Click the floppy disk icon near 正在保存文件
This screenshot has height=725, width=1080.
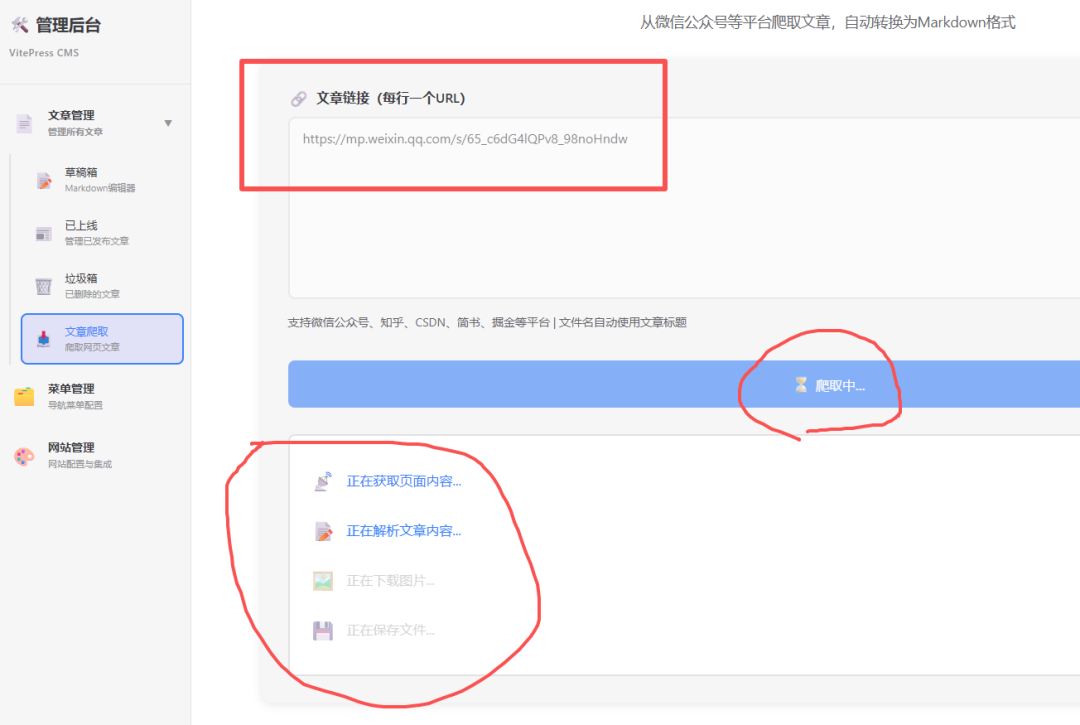[x=324, y=629]
